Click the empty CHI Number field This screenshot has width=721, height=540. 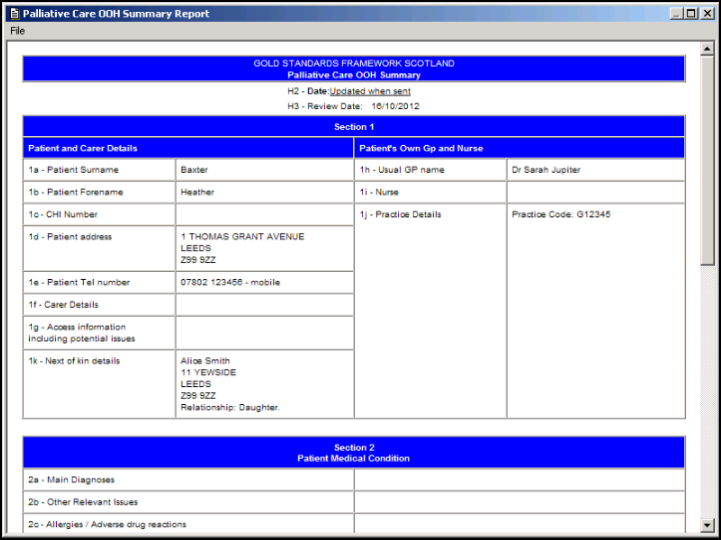[264, 214]
